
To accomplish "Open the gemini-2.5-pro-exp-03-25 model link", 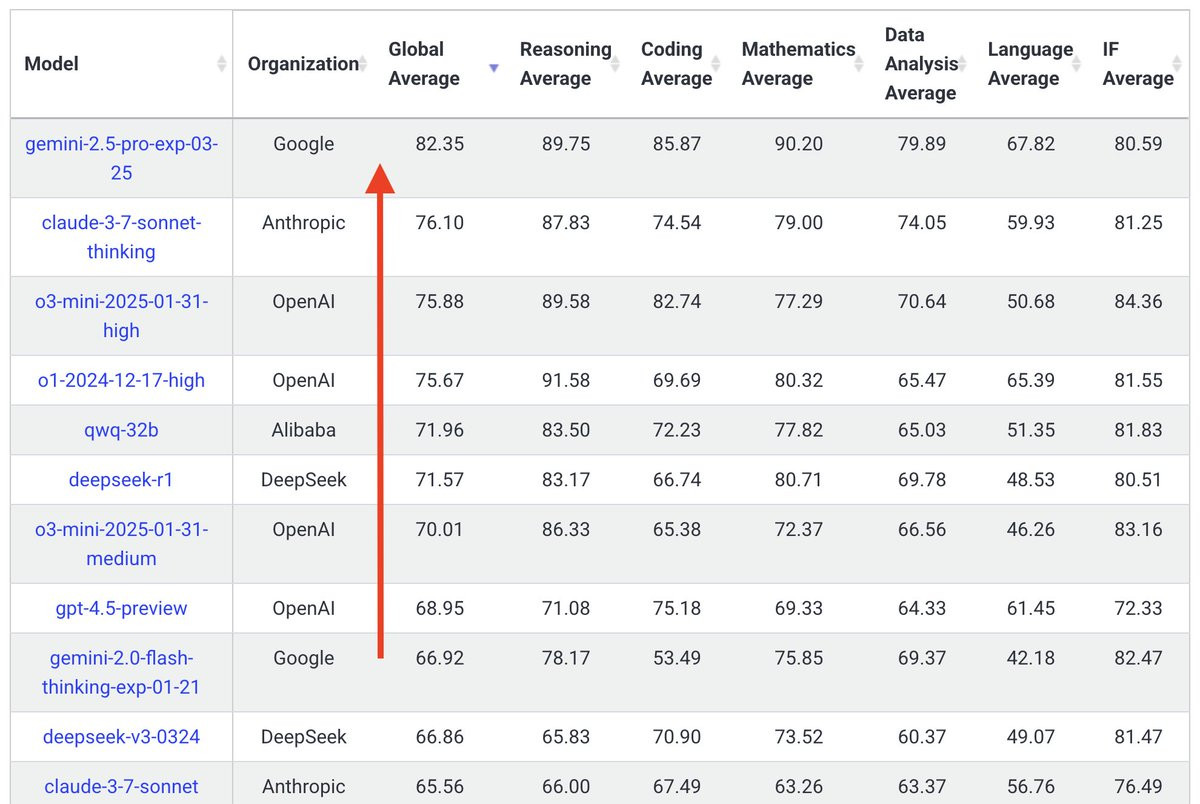I will click(121, 158).
